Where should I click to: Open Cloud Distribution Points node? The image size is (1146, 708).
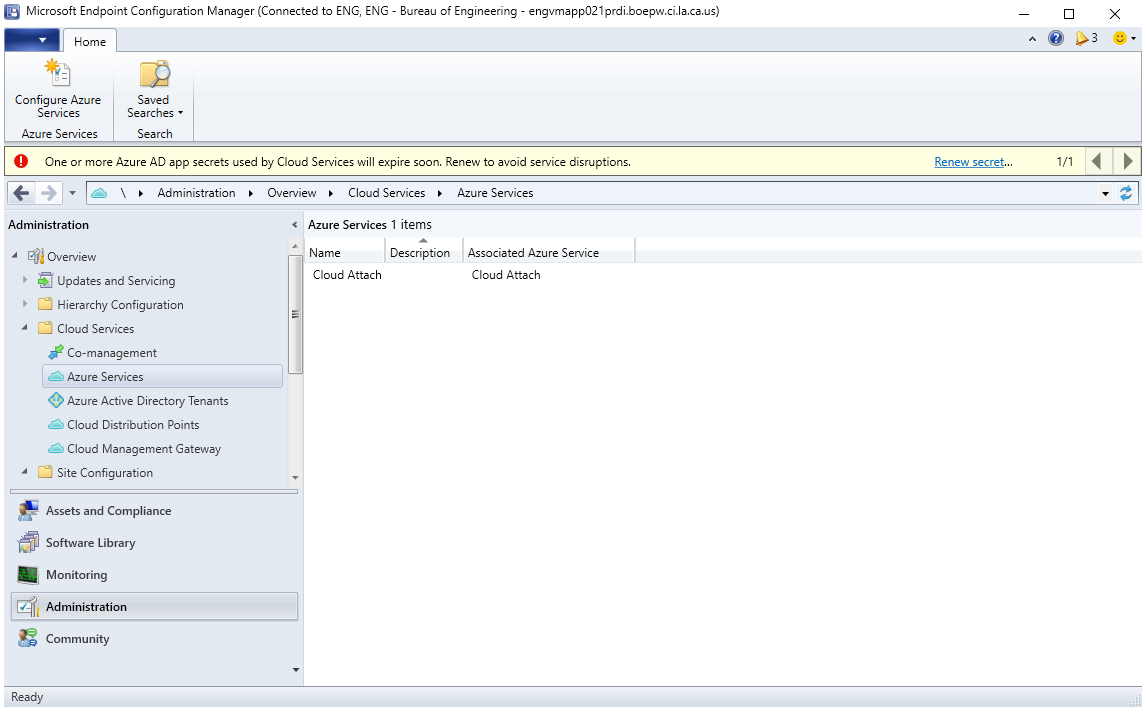click(x=133, y=425)
